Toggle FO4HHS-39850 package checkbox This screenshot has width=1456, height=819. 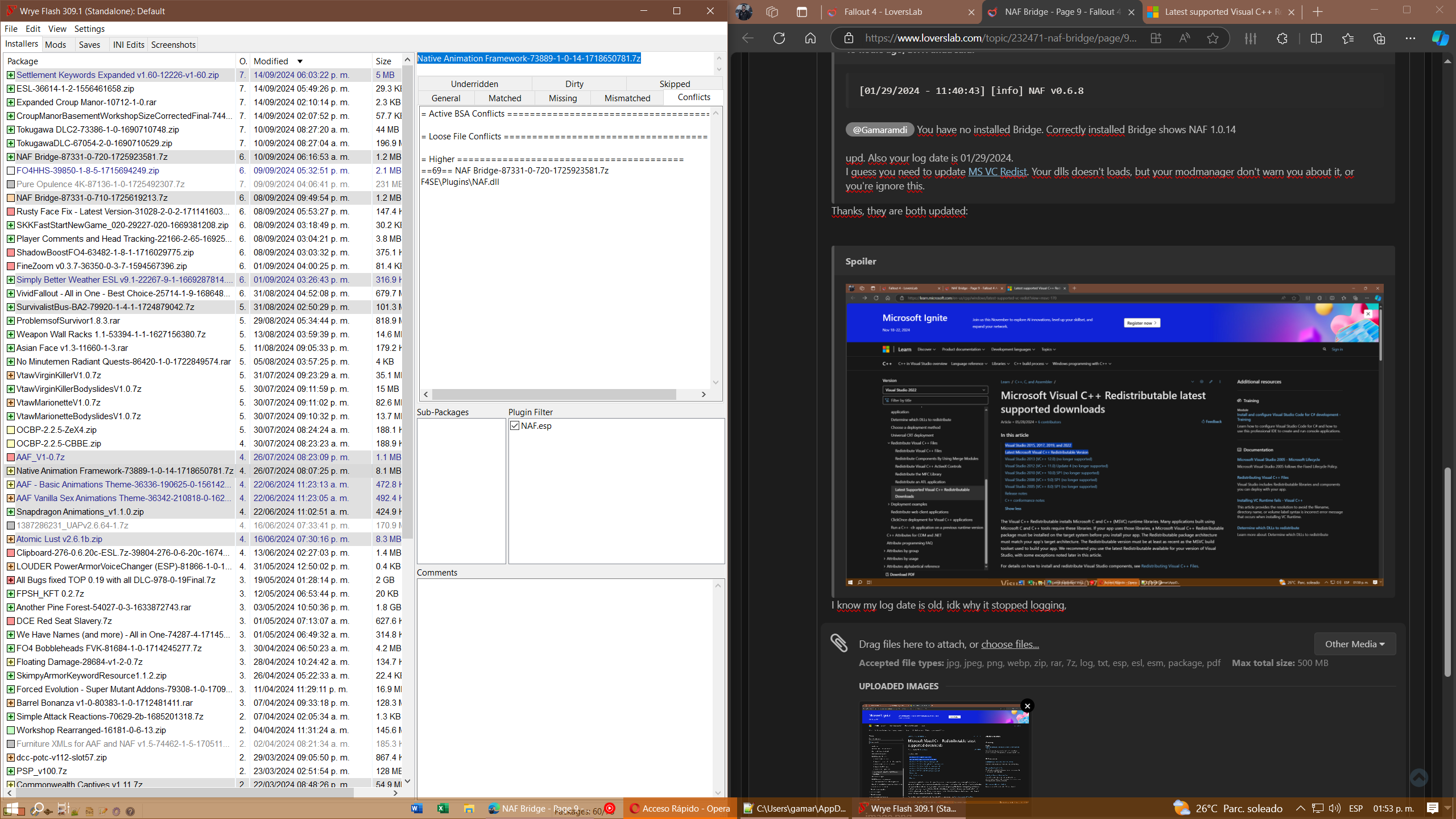click(10, 171)
